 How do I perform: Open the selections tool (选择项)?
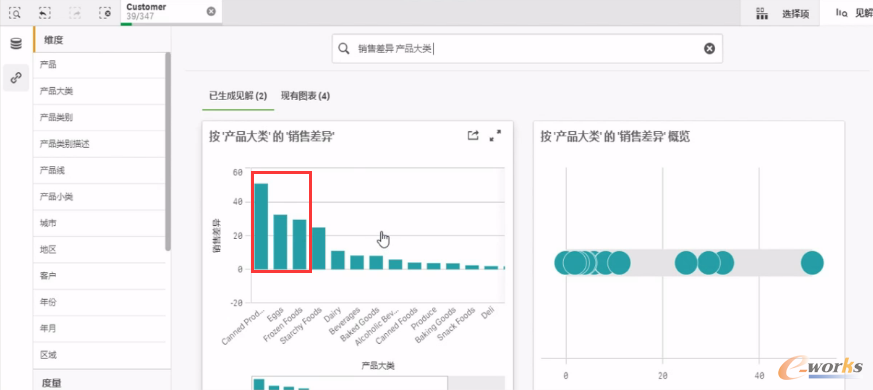pos(782,14)
